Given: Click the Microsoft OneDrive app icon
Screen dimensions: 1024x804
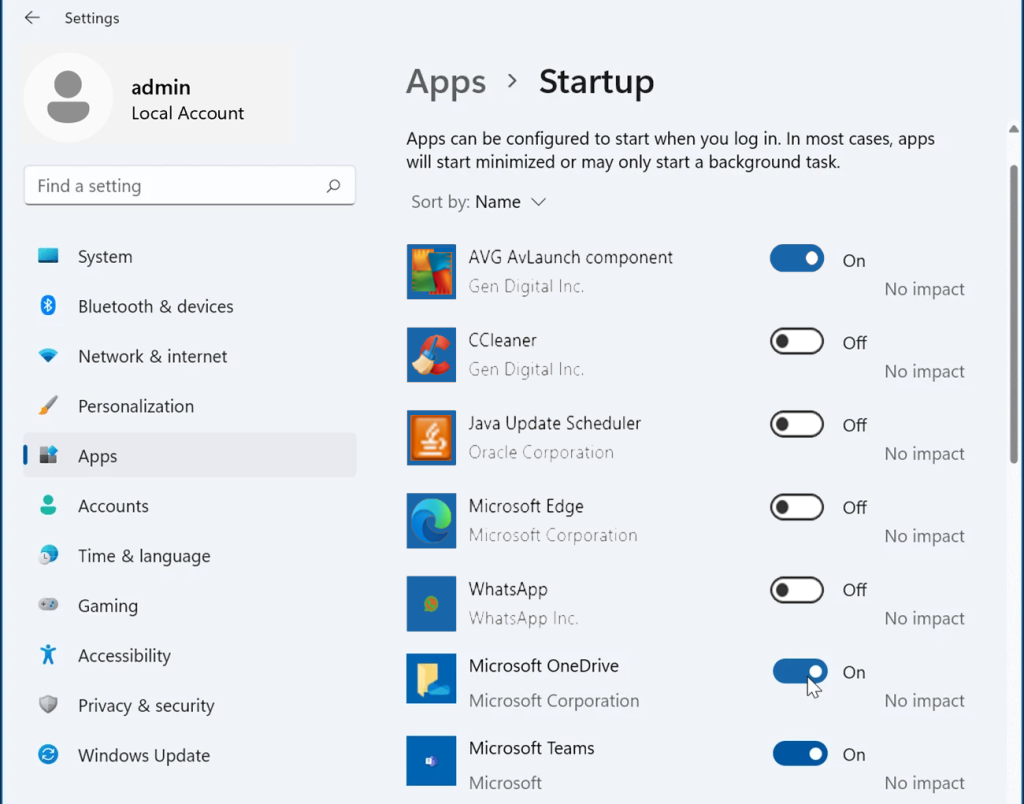Looking at the screenshot, I should (x=431, y=679).
